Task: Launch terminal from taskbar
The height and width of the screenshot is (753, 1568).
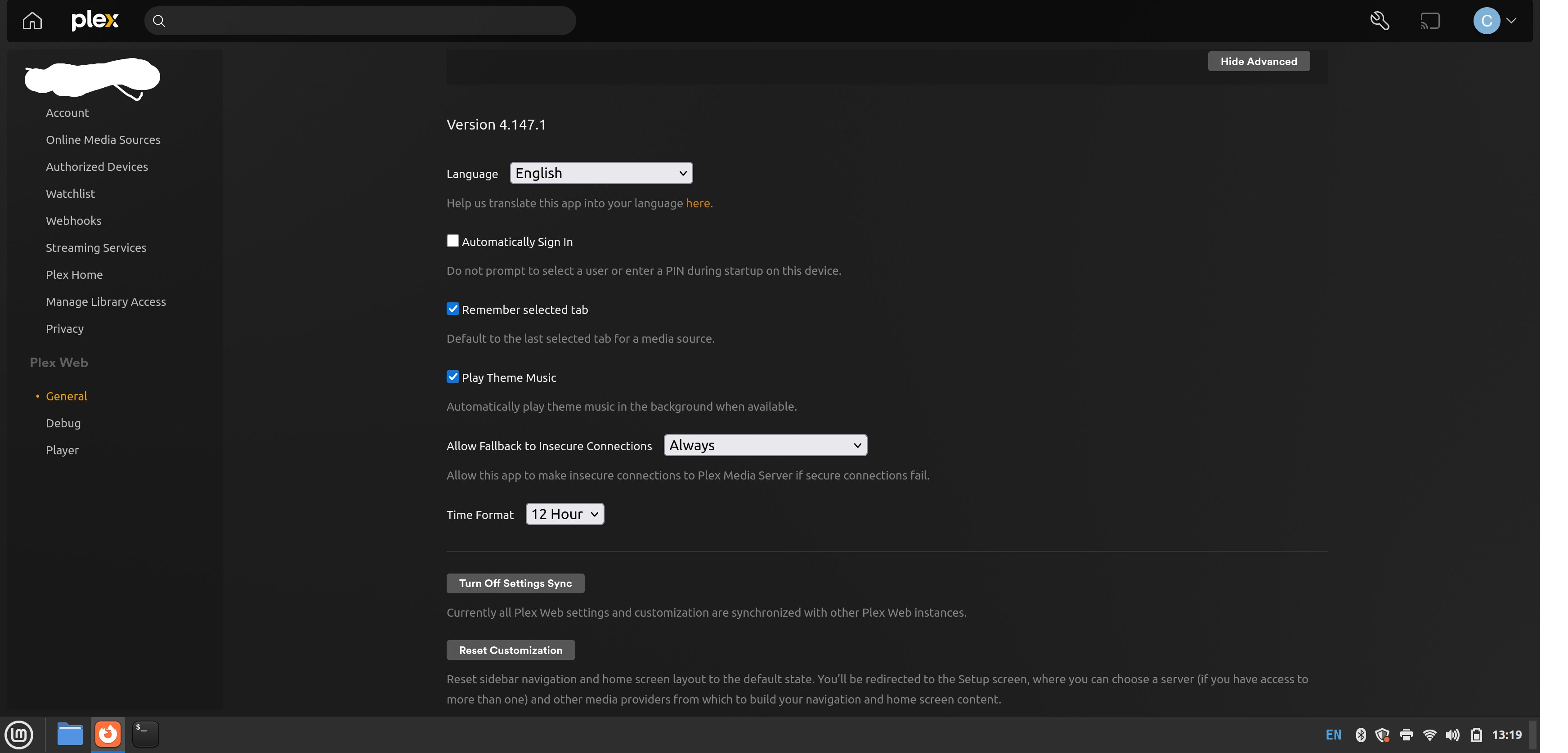Action: (x=145, y=734)
